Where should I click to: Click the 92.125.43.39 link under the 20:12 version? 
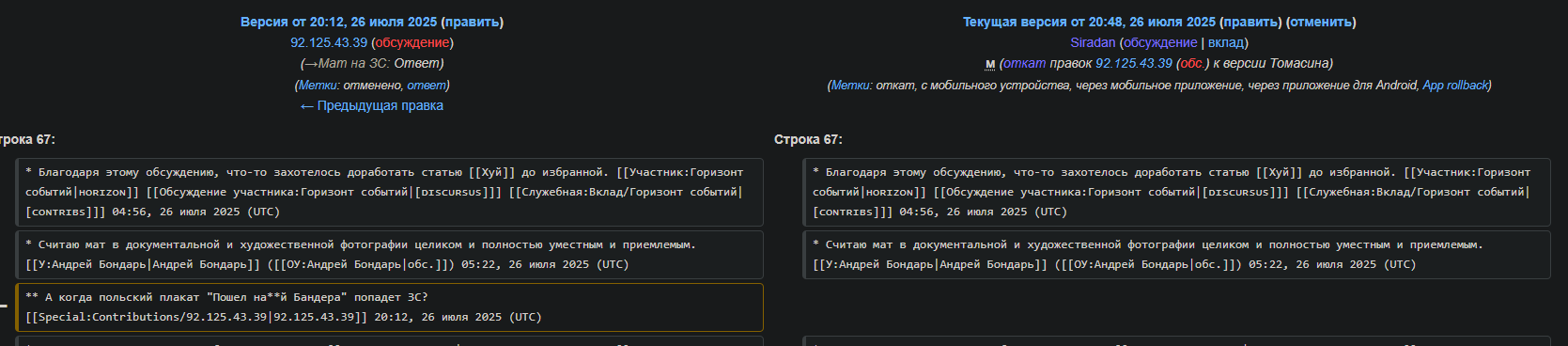329,42
